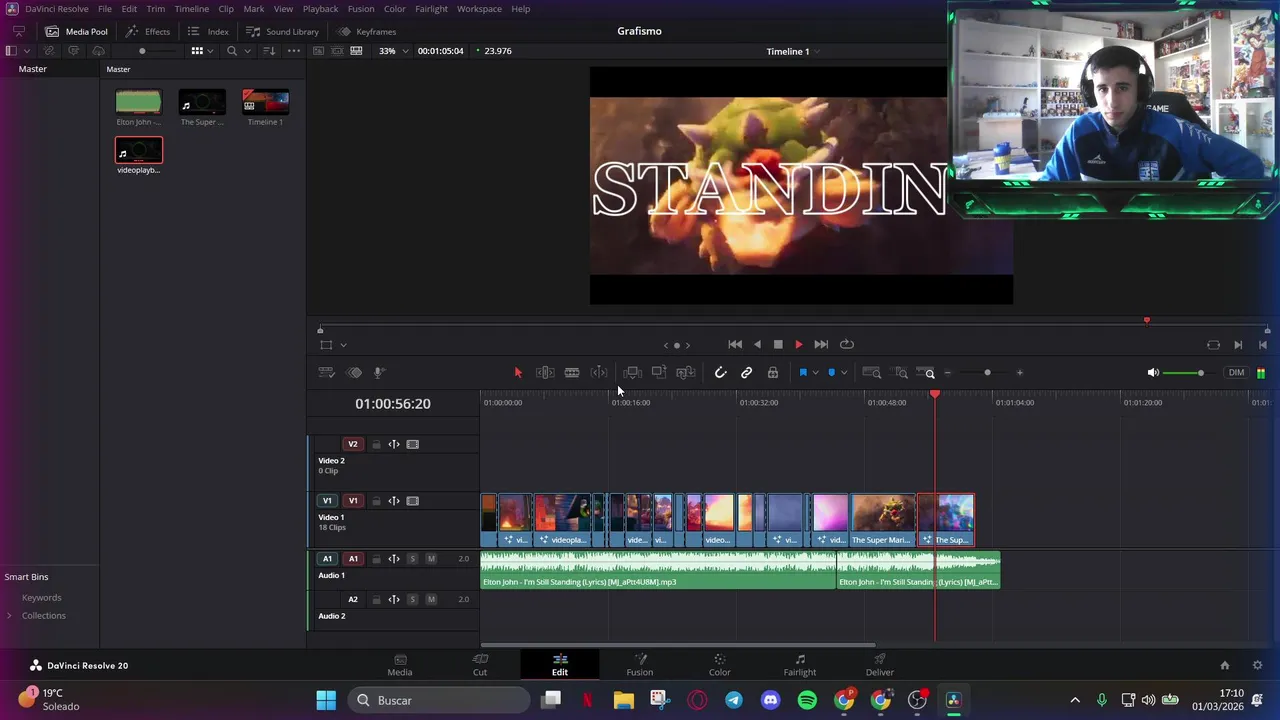Screen dimensions: 1280x720
Task: Click the Overwrite Clip icon
Action: [x=659, y=373]
